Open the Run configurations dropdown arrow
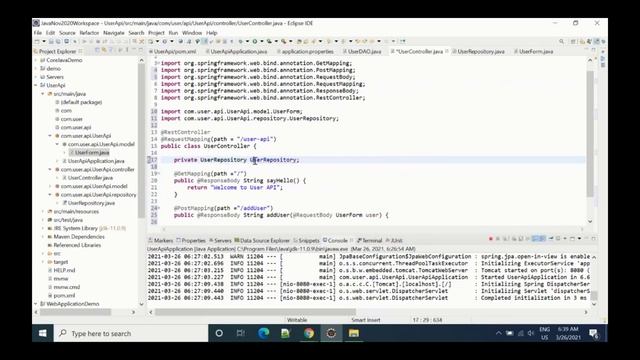 coord(262,41)
